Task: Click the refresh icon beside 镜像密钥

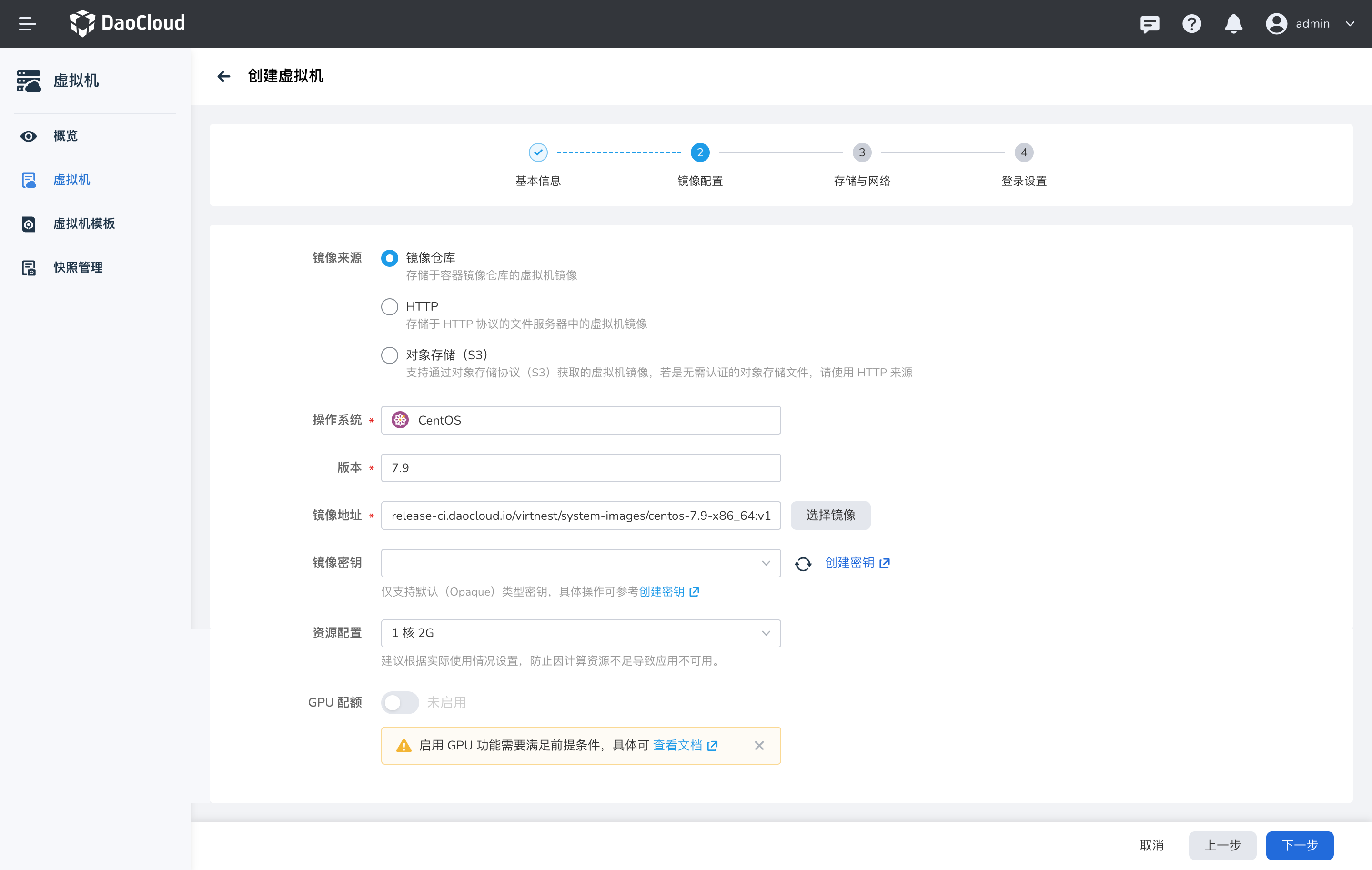Action: (x=803, y=563)
